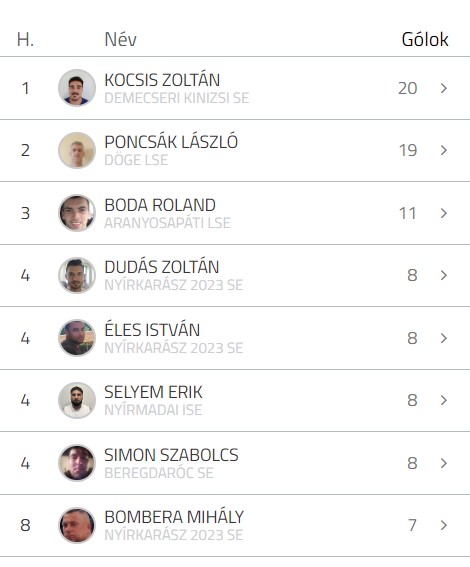Open arrow beside Bombera Mihály's 7 goals
Screen dimensions: 470x567
(444, 525)
